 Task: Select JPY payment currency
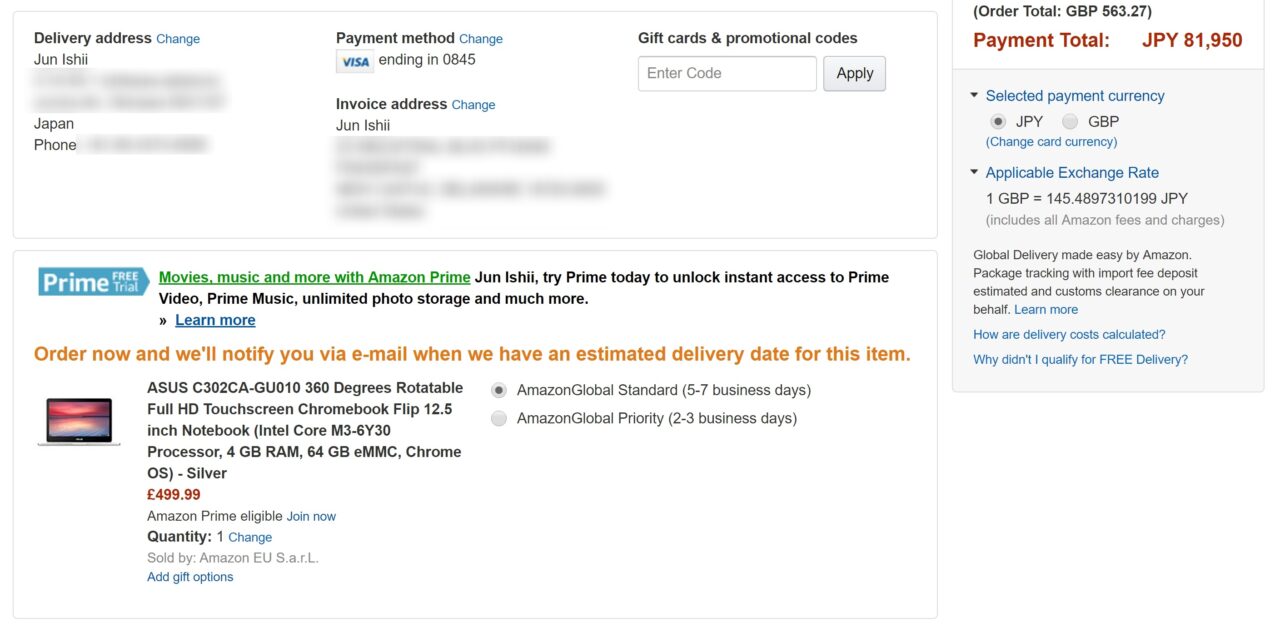click(998, 122)
